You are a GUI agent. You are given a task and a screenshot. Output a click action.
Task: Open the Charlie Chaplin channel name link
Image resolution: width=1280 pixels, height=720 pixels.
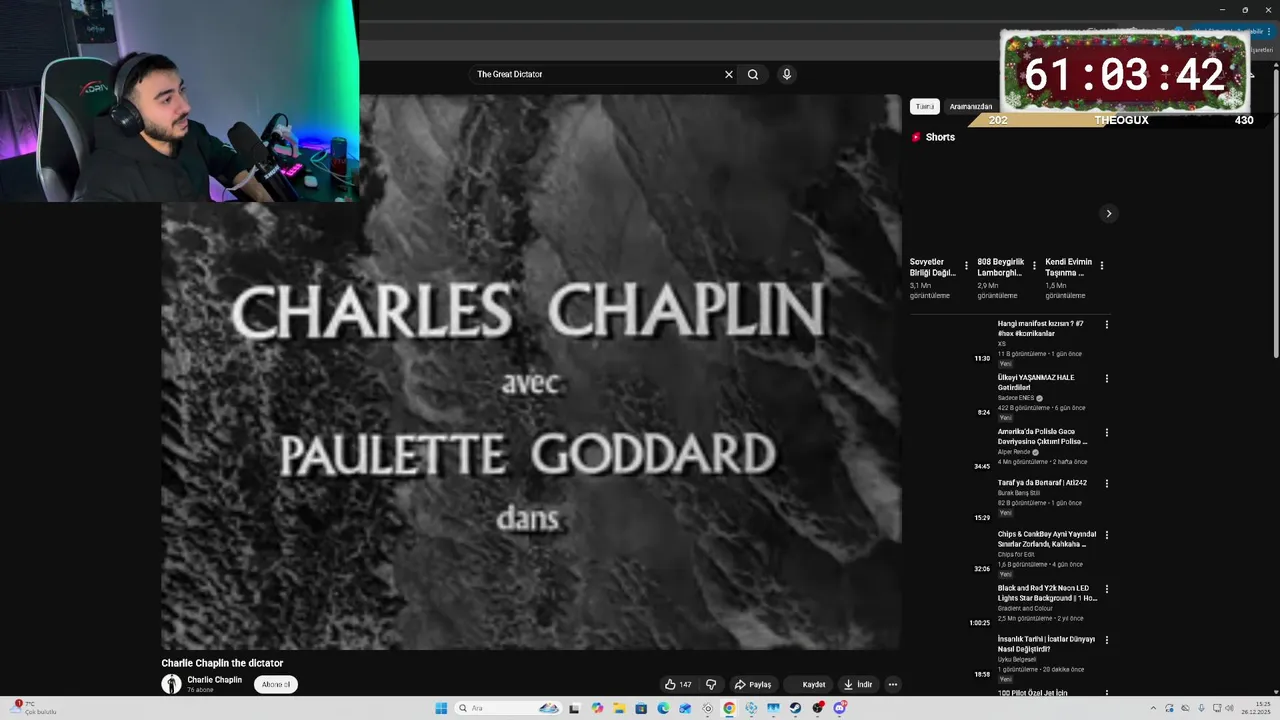pyautogui.click(x=215, y=680)
